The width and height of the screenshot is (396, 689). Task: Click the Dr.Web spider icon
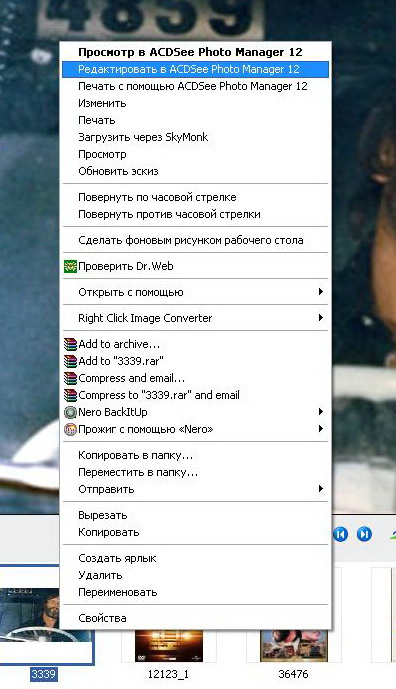(x=70, y=266)
